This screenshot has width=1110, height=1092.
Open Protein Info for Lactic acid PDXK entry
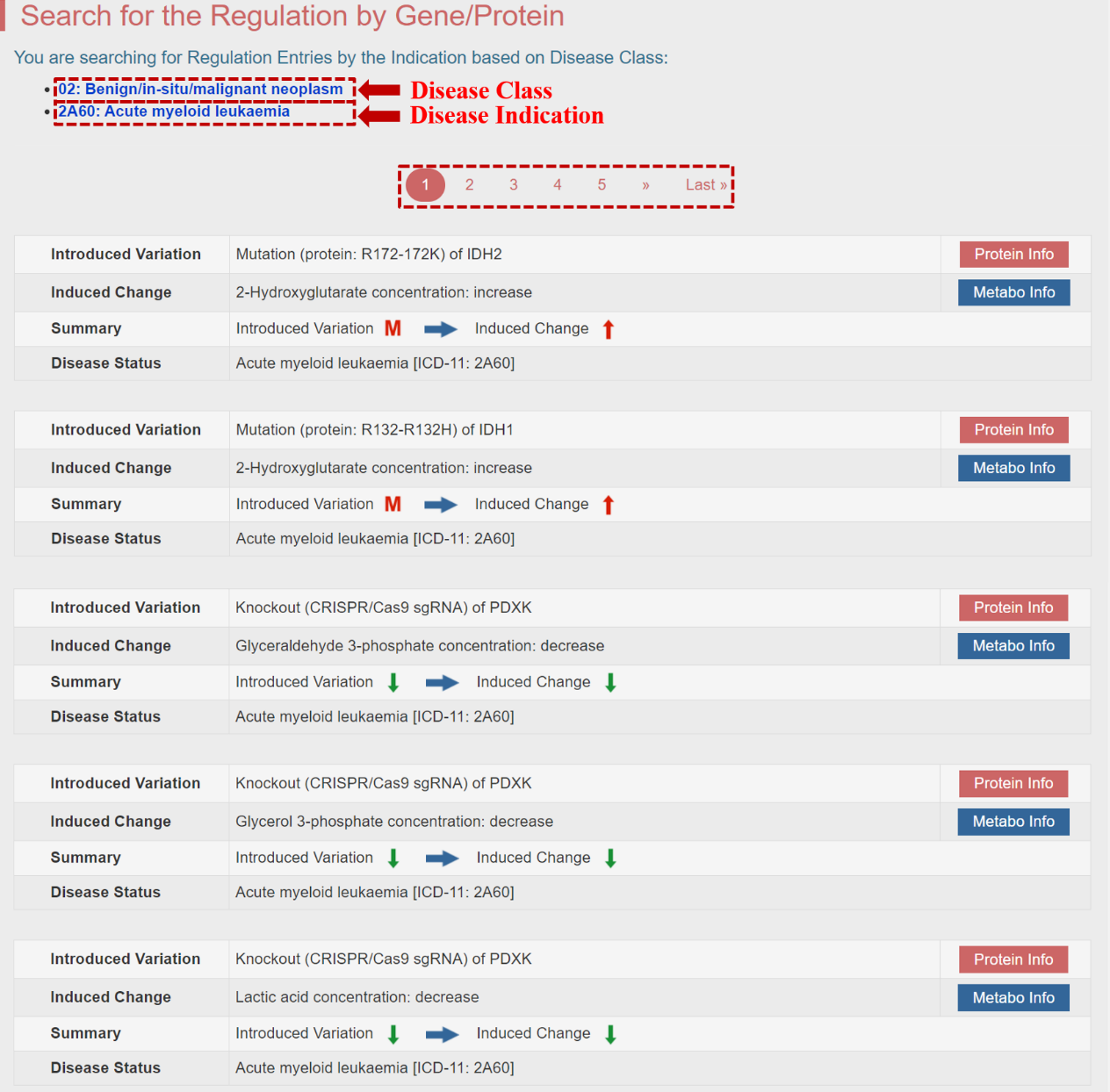(1013, 959)
